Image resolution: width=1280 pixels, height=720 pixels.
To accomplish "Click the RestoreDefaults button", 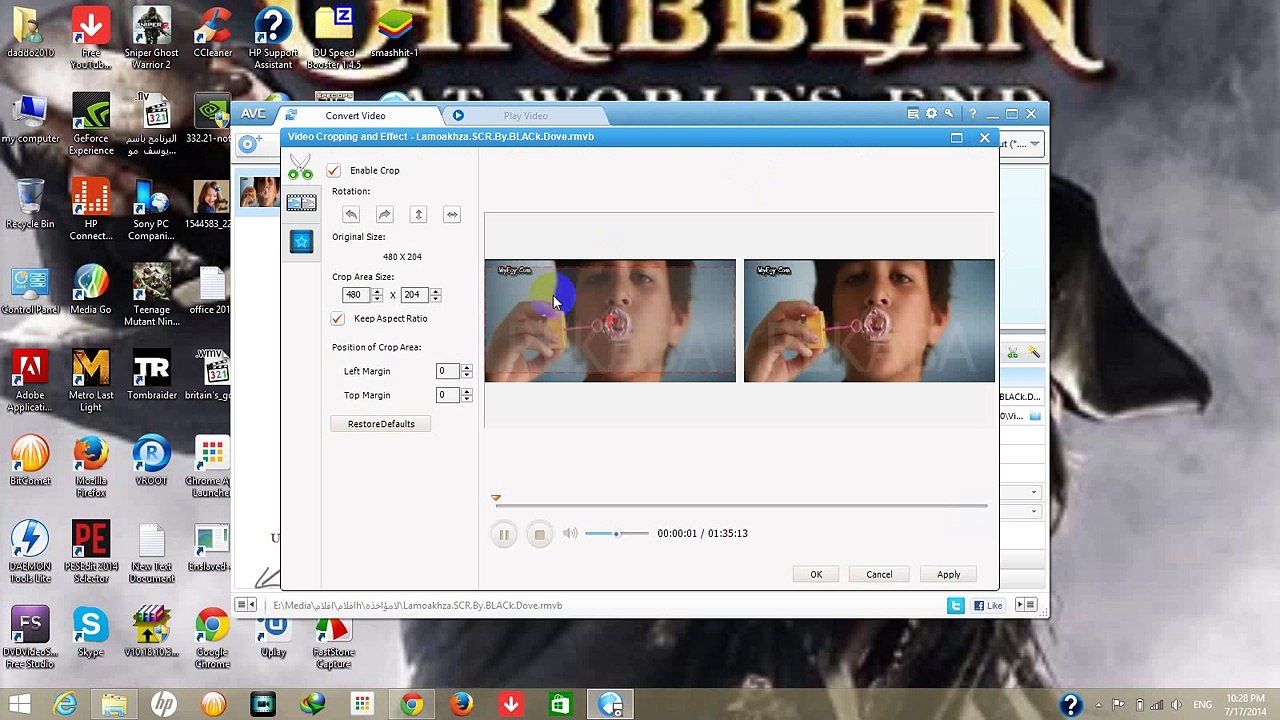I will click(x=381, y=424).
